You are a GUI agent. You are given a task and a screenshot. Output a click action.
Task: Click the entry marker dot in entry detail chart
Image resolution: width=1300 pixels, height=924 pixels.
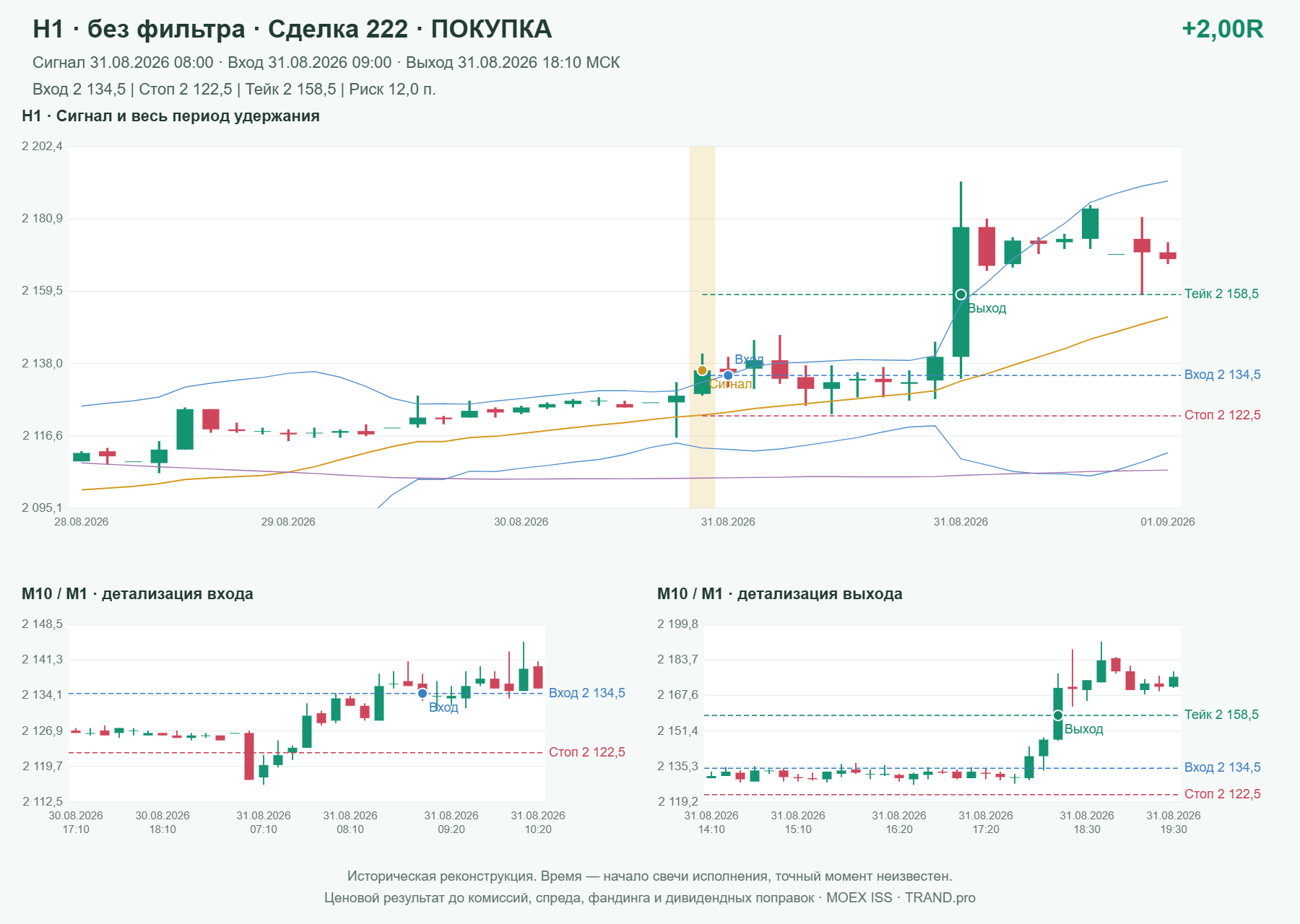422,693
